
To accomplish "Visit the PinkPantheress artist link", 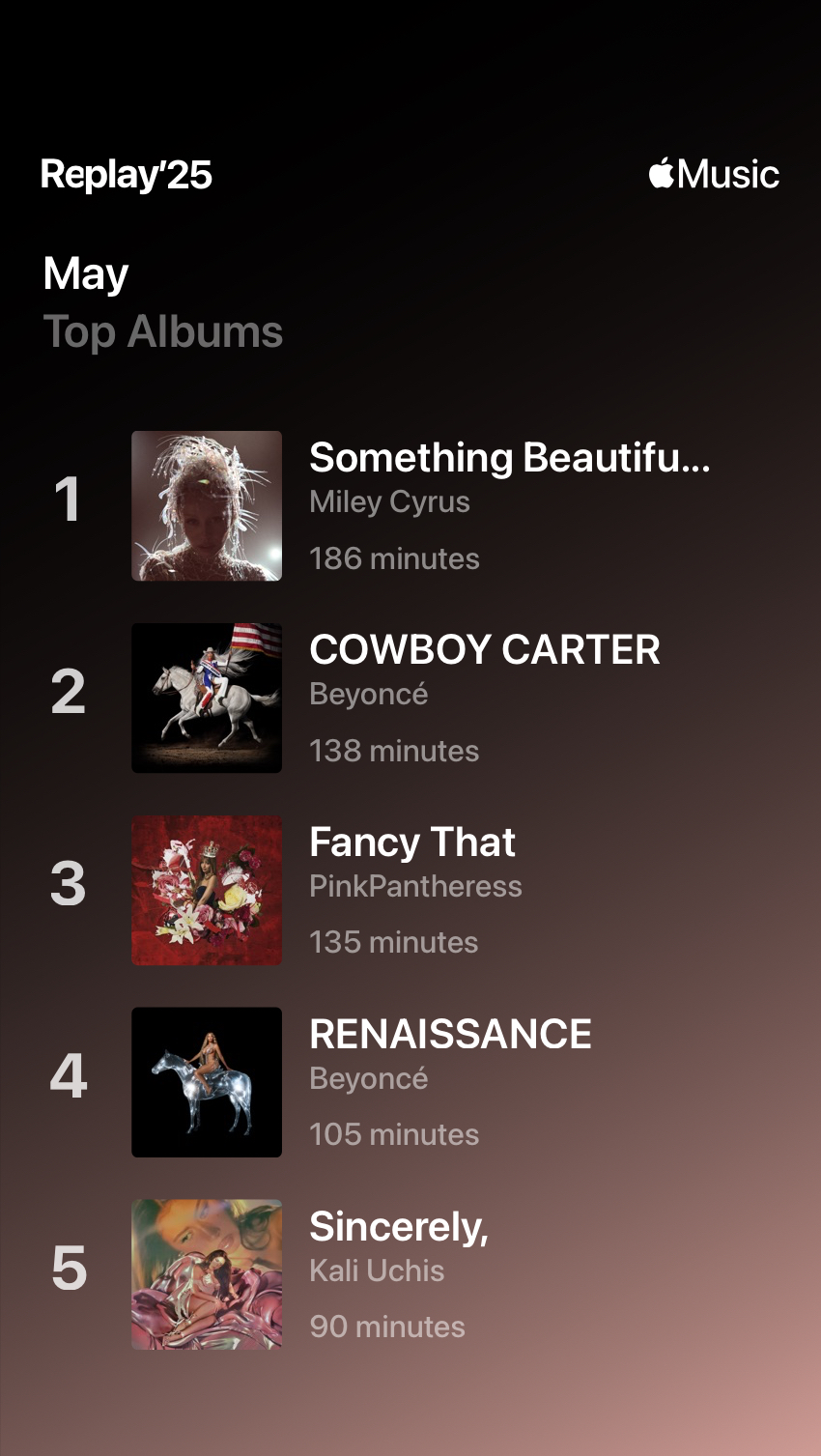I will tap(415, 886).
